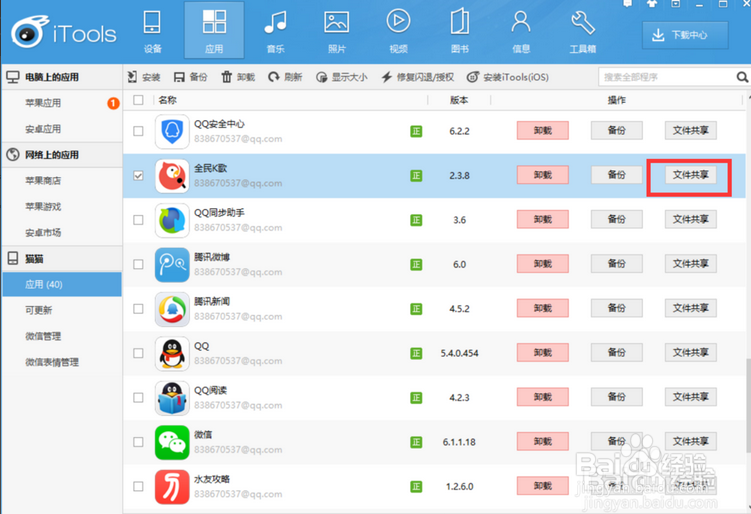This screenshot has height=514, width=751.
Task: Open the 音乐 (Music) section
Action: coord(275,32)
